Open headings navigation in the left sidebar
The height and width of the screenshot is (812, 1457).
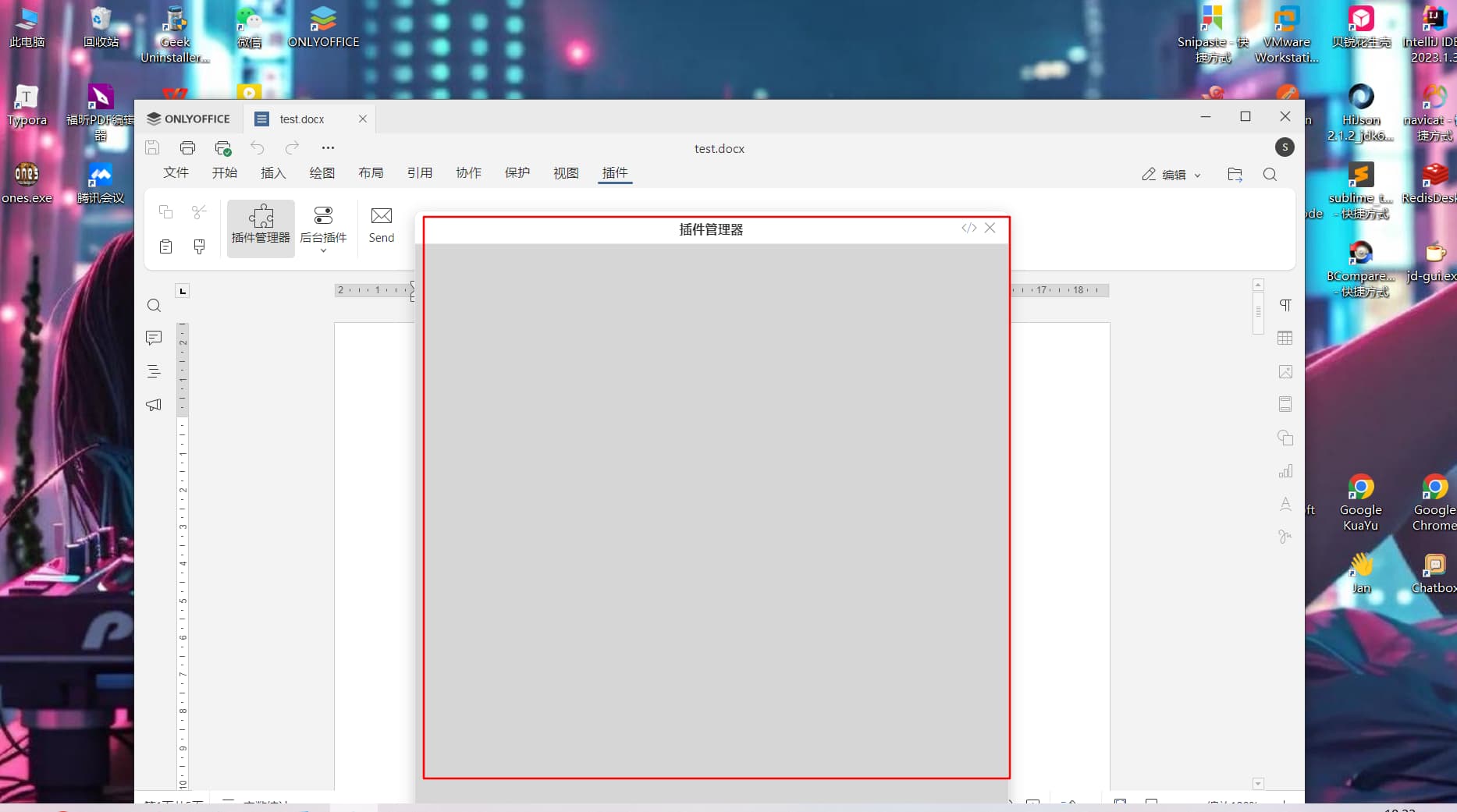tap(154, 371)
